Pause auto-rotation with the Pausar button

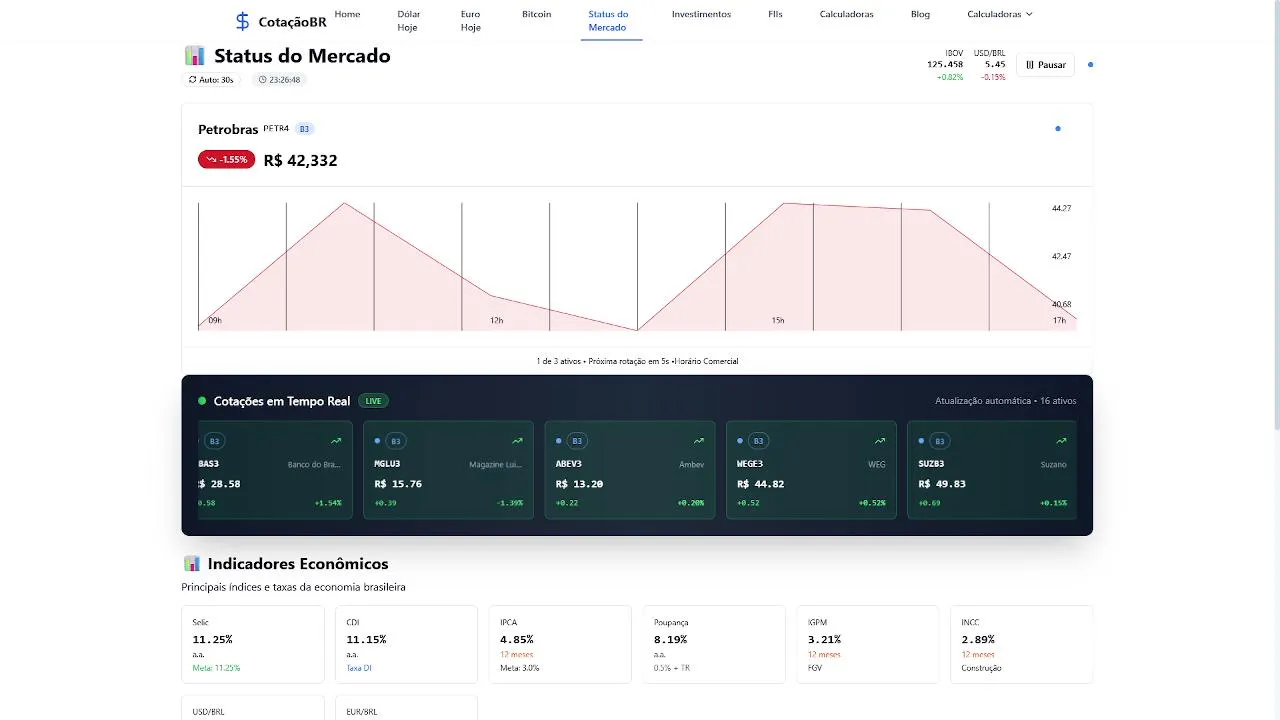(1045, 65)
